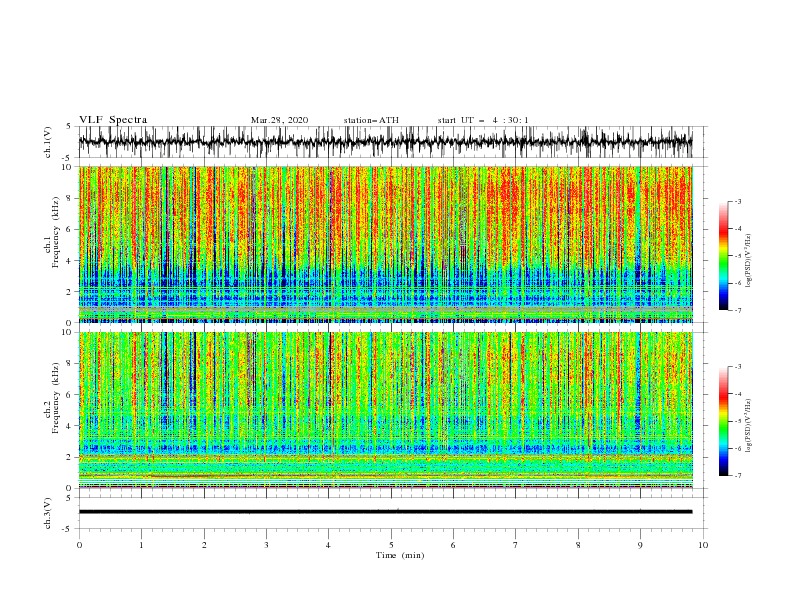Image resolution: width=792 pixels, height=612 pixels.
Task: Select the ch.2 colorbar 'log(PSD)(V²/Hz)' label
Action: (x=749, y=425)
